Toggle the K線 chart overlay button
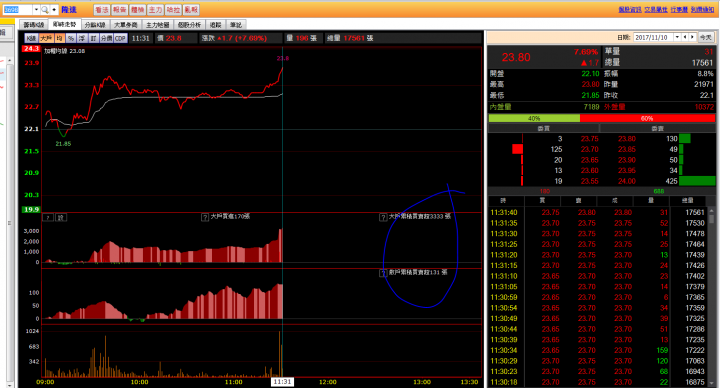The image size is (720, 388). pyautogui.click(x=31, y=38)
